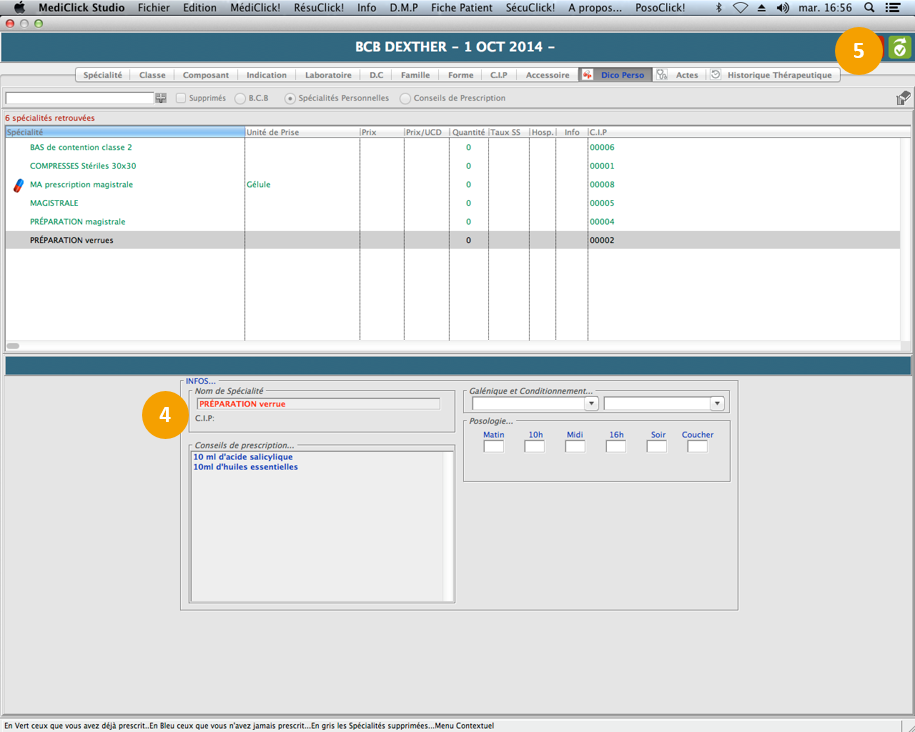
Task: Select Conseils de Prescription radio button
Action: (405, 98)
